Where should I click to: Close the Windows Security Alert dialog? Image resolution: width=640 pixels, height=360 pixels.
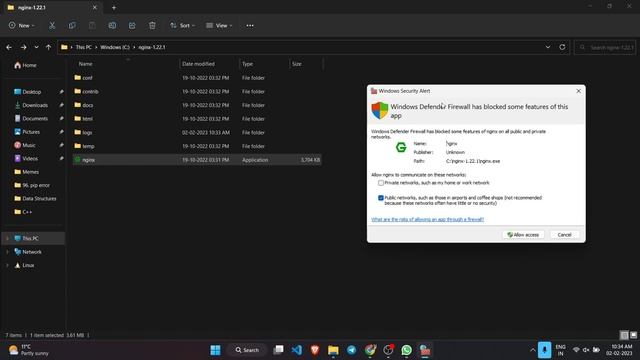pos(578,91)
